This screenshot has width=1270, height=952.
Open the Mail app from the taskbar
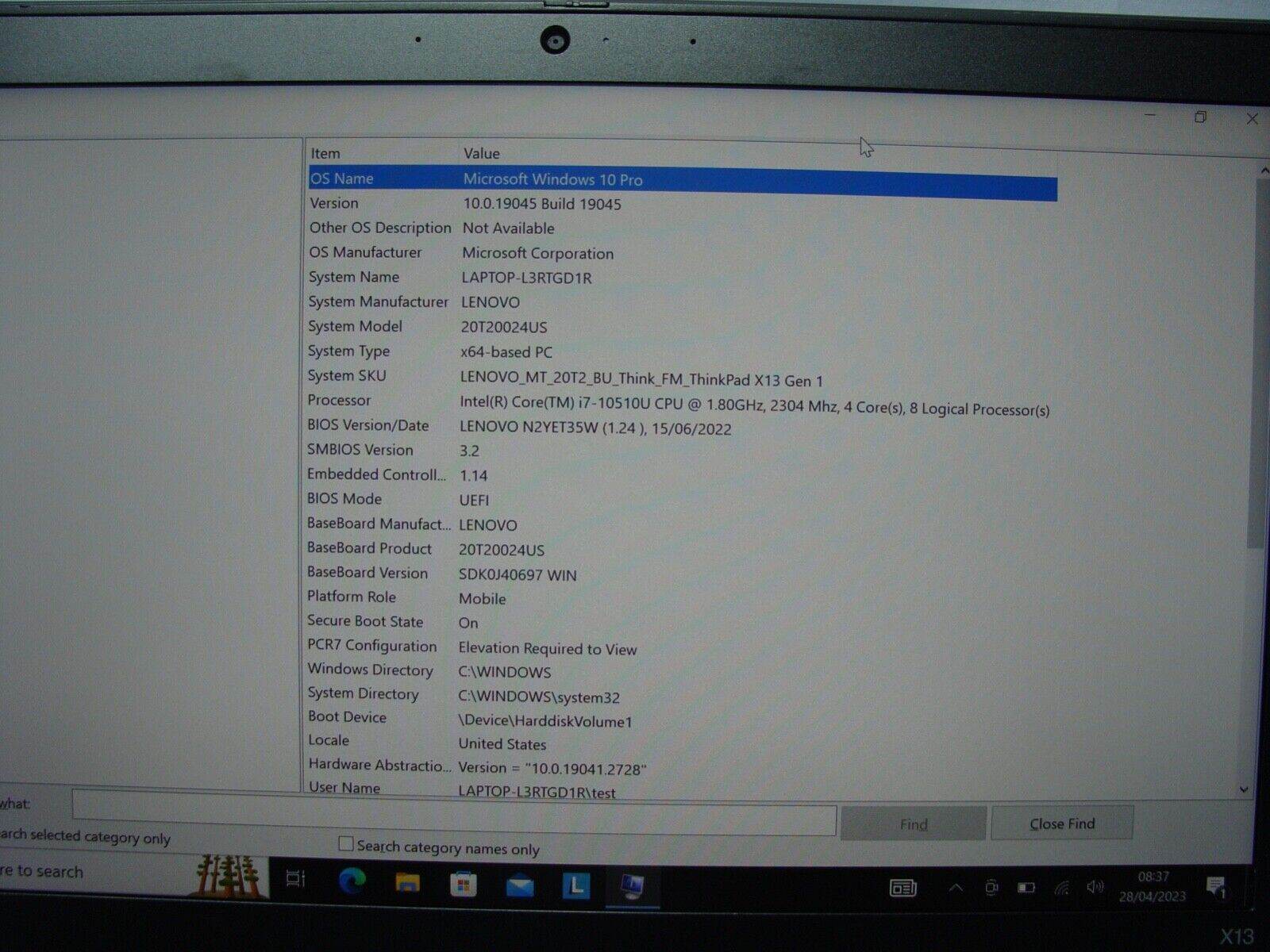point(518,883)
